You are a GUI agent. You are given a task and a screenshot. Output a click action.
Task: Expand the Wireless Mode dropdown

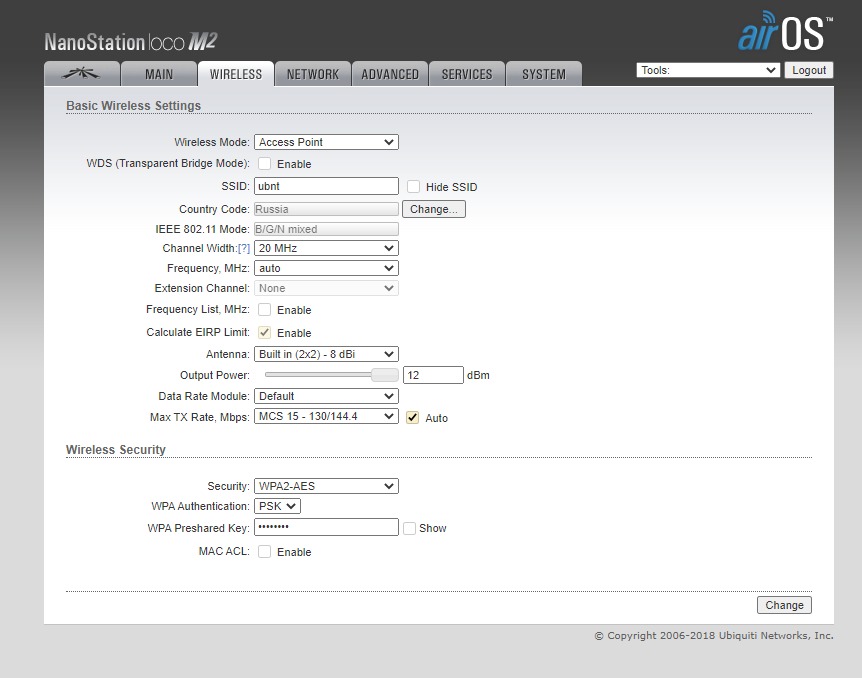click(326, 142)
